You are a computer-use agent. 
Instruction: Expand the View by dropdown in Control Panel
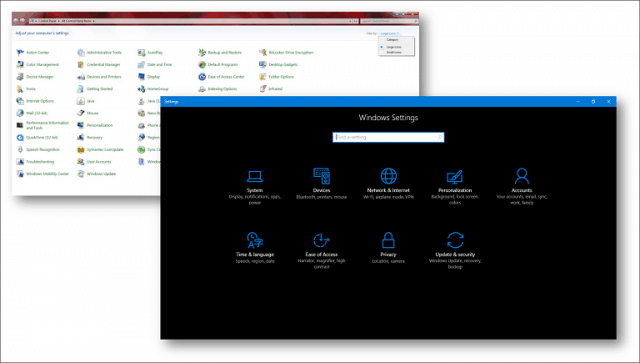(389, 33)
